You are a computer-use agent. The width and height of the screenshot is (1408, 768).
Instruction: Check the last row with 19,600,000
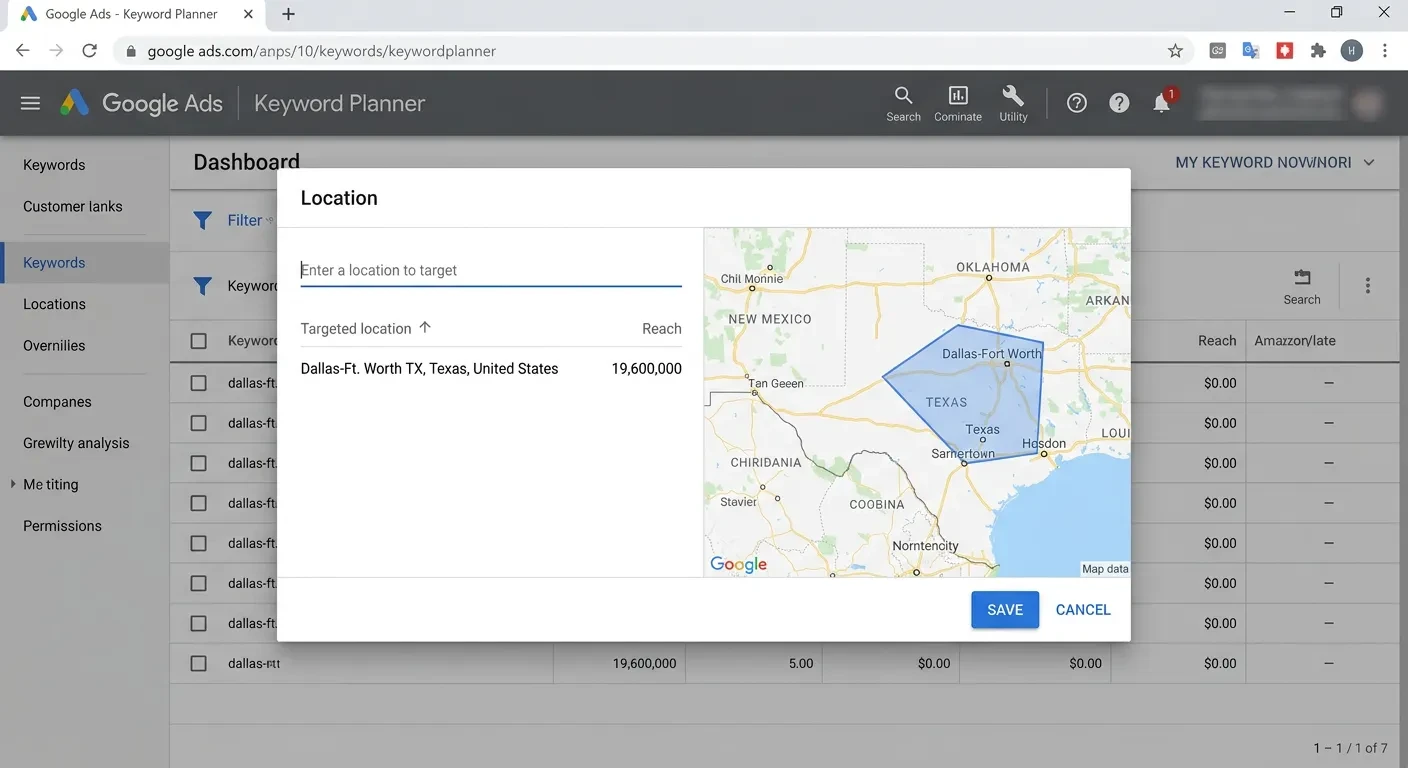pos(198,663)
